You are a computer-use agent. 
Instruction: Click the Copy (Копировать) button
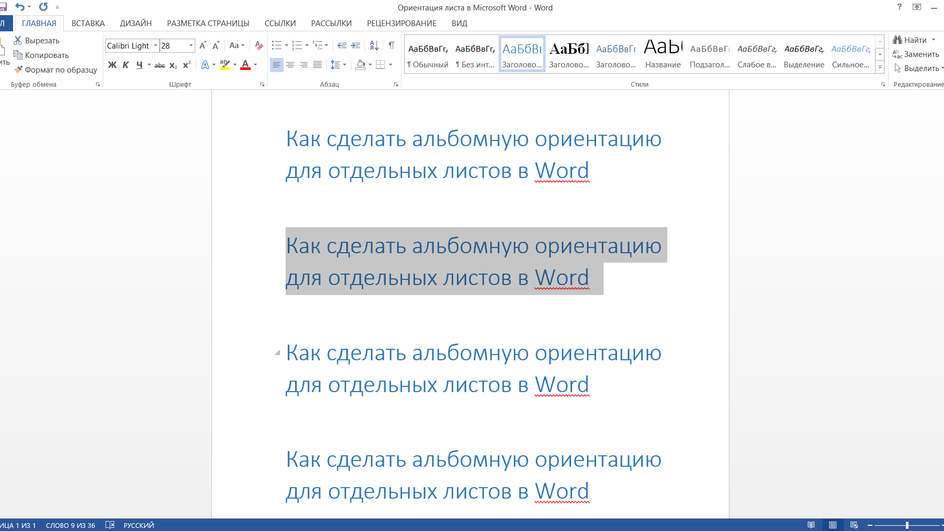click(x=41, y=55)
